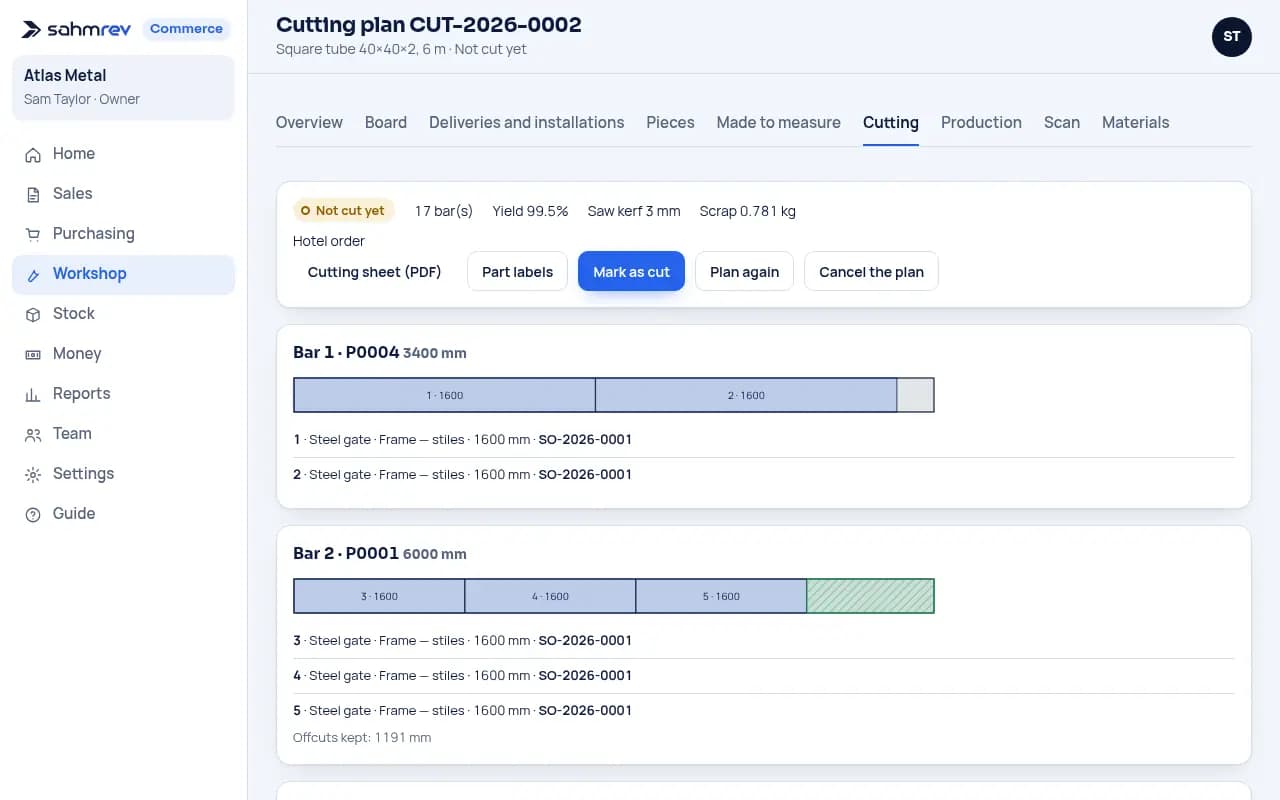This screenshot has width=1280, height=800.
Task: Click the Not cut yet status badge
Action: (344, 211)
